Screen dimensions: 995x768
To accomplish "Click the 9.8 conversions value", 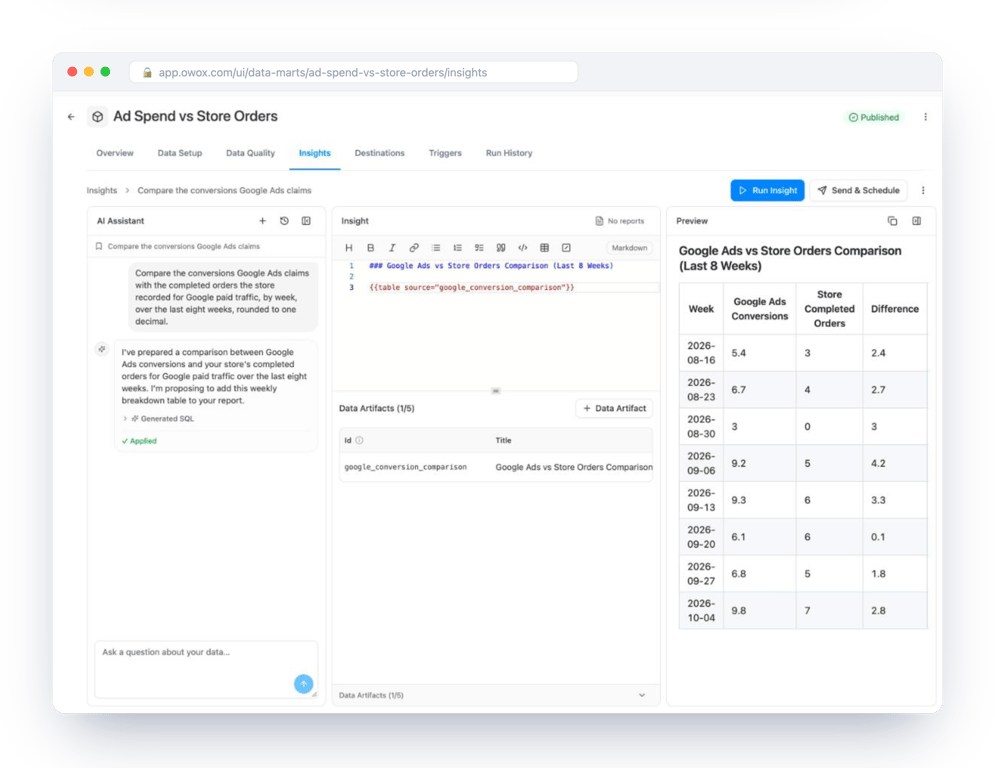I will click(738, 611).
